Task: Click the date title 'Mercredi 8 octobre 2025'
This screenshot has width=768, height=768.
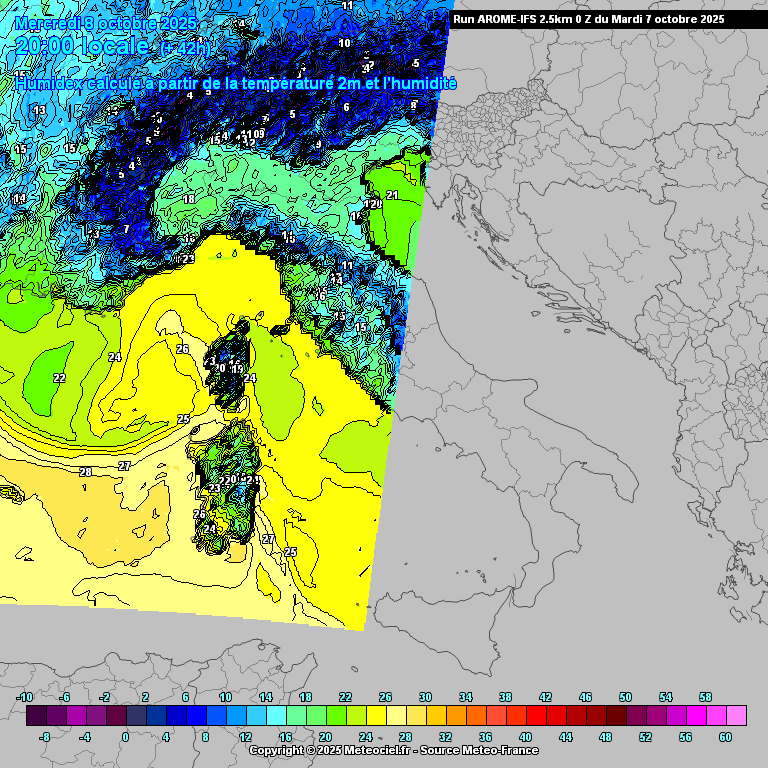Action: click(x=100, y=21)
